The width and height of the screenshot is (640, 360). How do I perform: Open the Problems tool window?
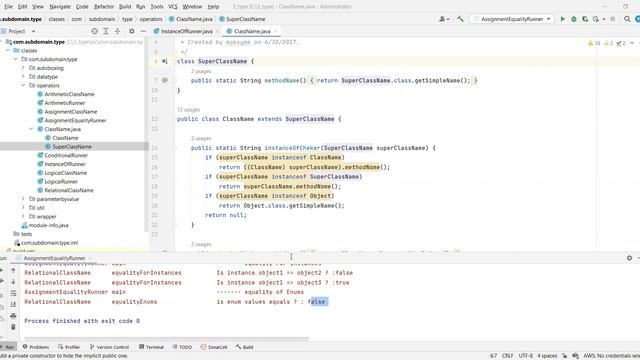pos(36,347)
